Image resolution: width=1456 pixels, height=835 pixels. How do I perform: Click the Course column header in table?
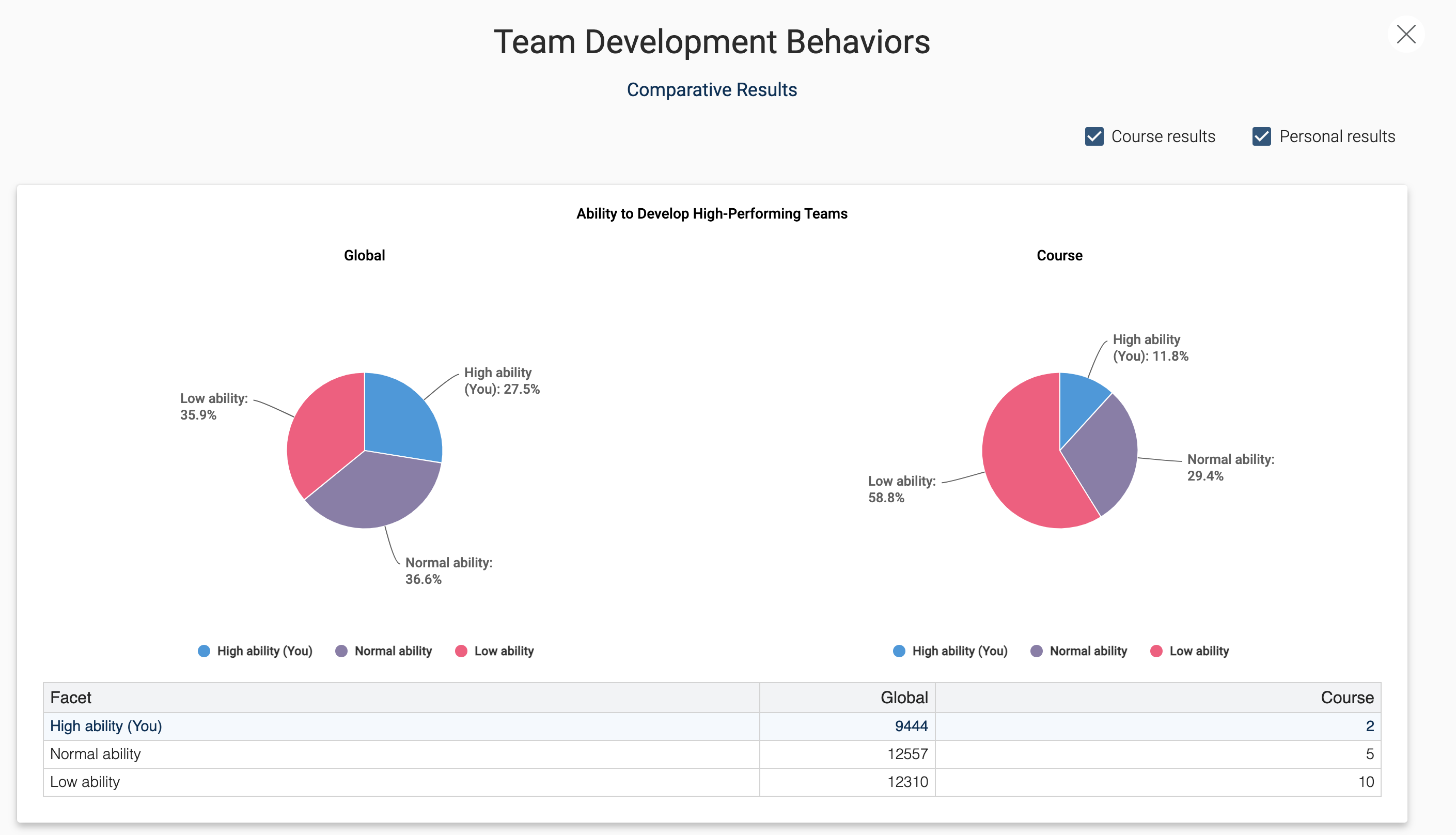pyautogui.click(x=1347, y=698)
